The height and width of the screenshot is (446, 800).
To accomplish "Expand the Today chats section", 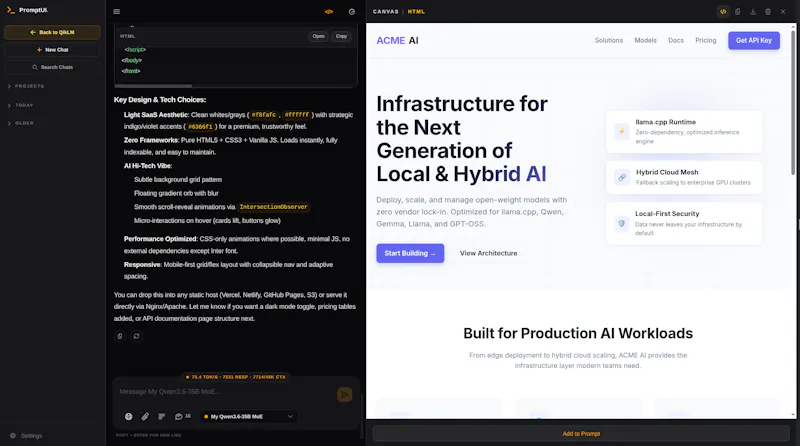I will pyautogui.click(x=21, y=105).
